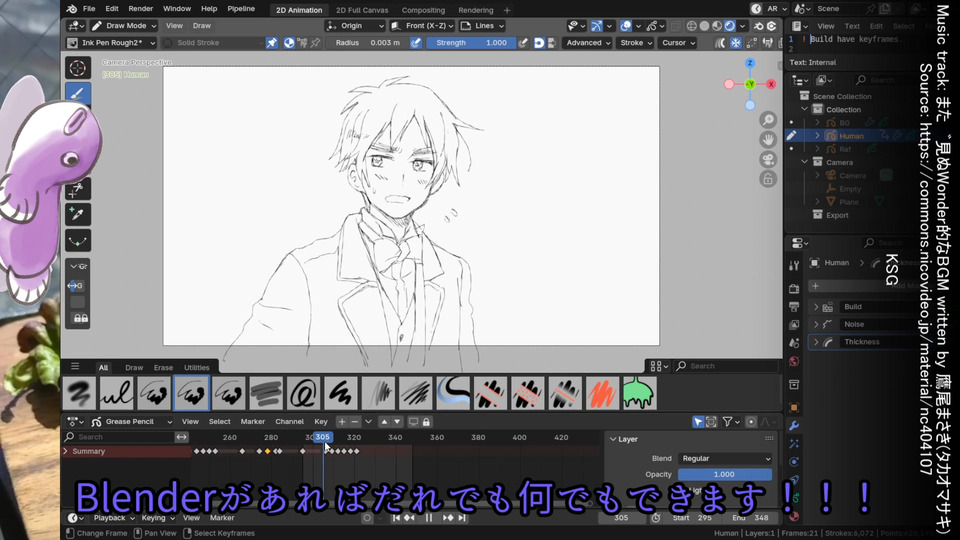Search brushes in asset shelf search field
Image resolution: width=960 pixels, height=540 pixels.
click(726, 366)
